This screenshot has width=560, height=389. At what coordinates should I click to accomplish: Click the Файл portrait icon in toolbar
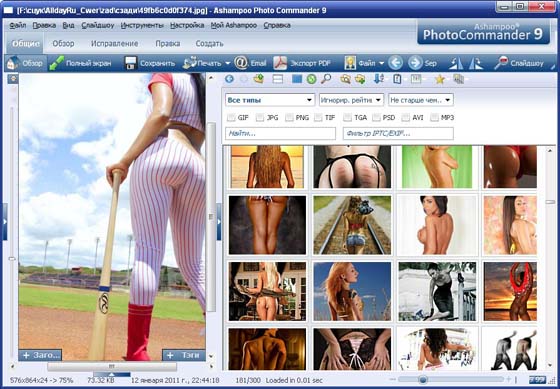tap(350, 63)
